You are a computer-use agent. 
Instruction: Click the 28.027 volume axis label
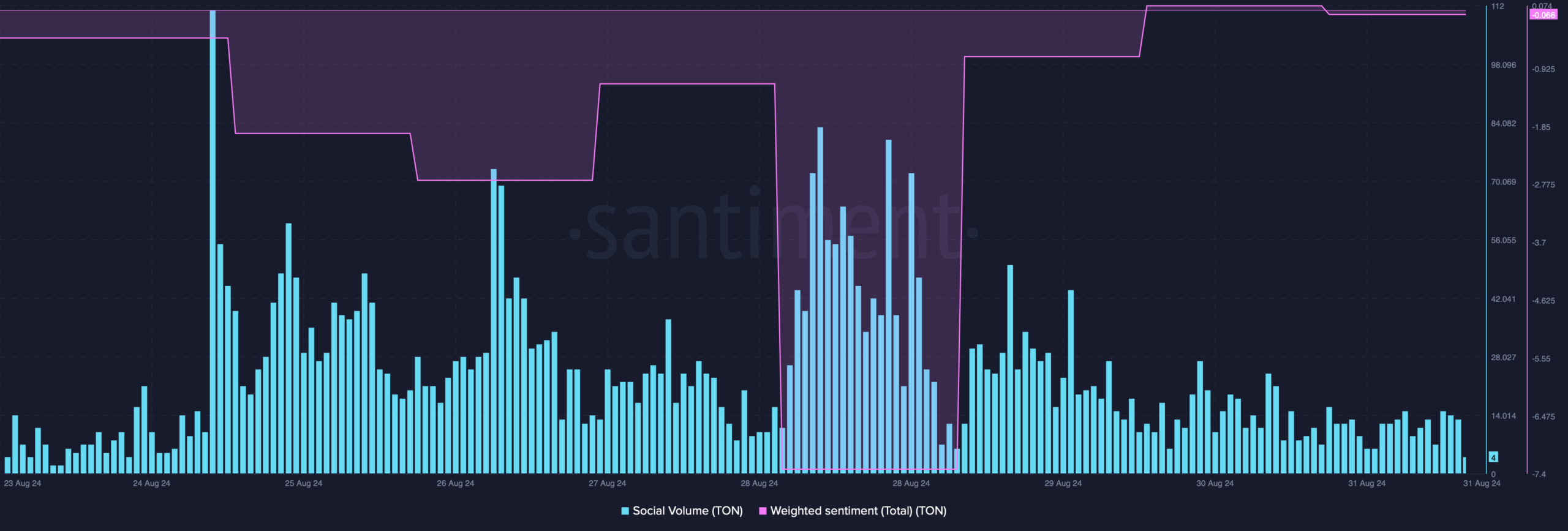1504,357
